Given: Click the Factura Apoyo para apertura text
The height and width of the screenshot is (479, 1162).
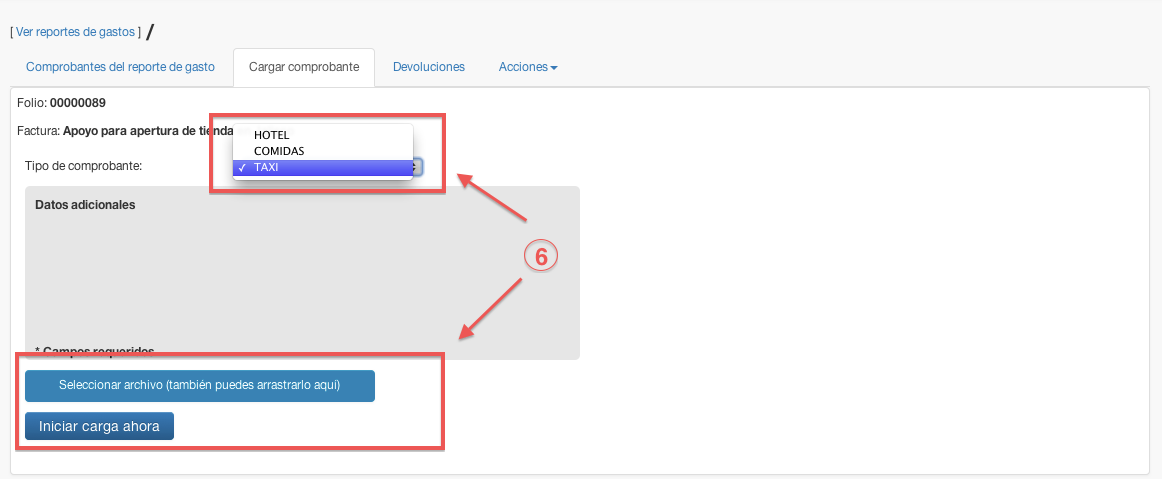Looking at the screenshot, I should coord(125,131).
